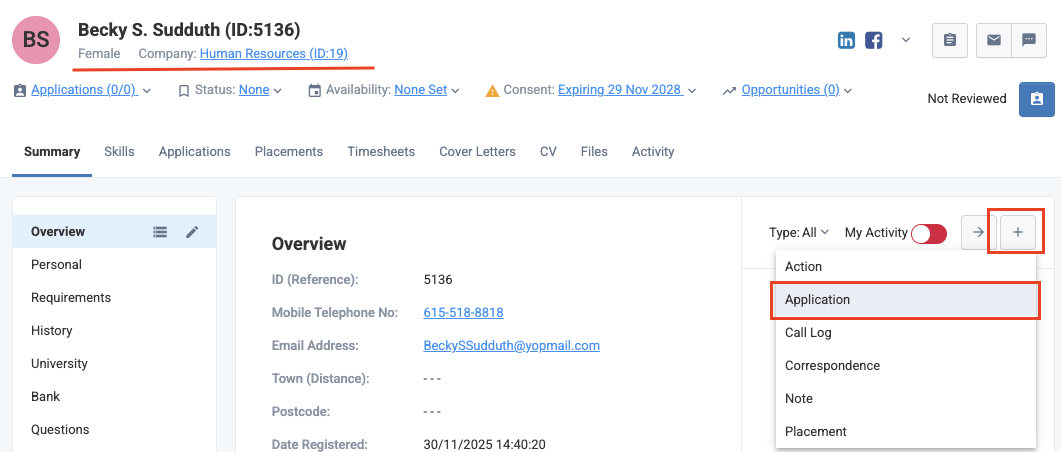Open the Applications (0/0) dropdown
Image resolution: width=1061 pixels, height=452 pixels.
[91, 89]
